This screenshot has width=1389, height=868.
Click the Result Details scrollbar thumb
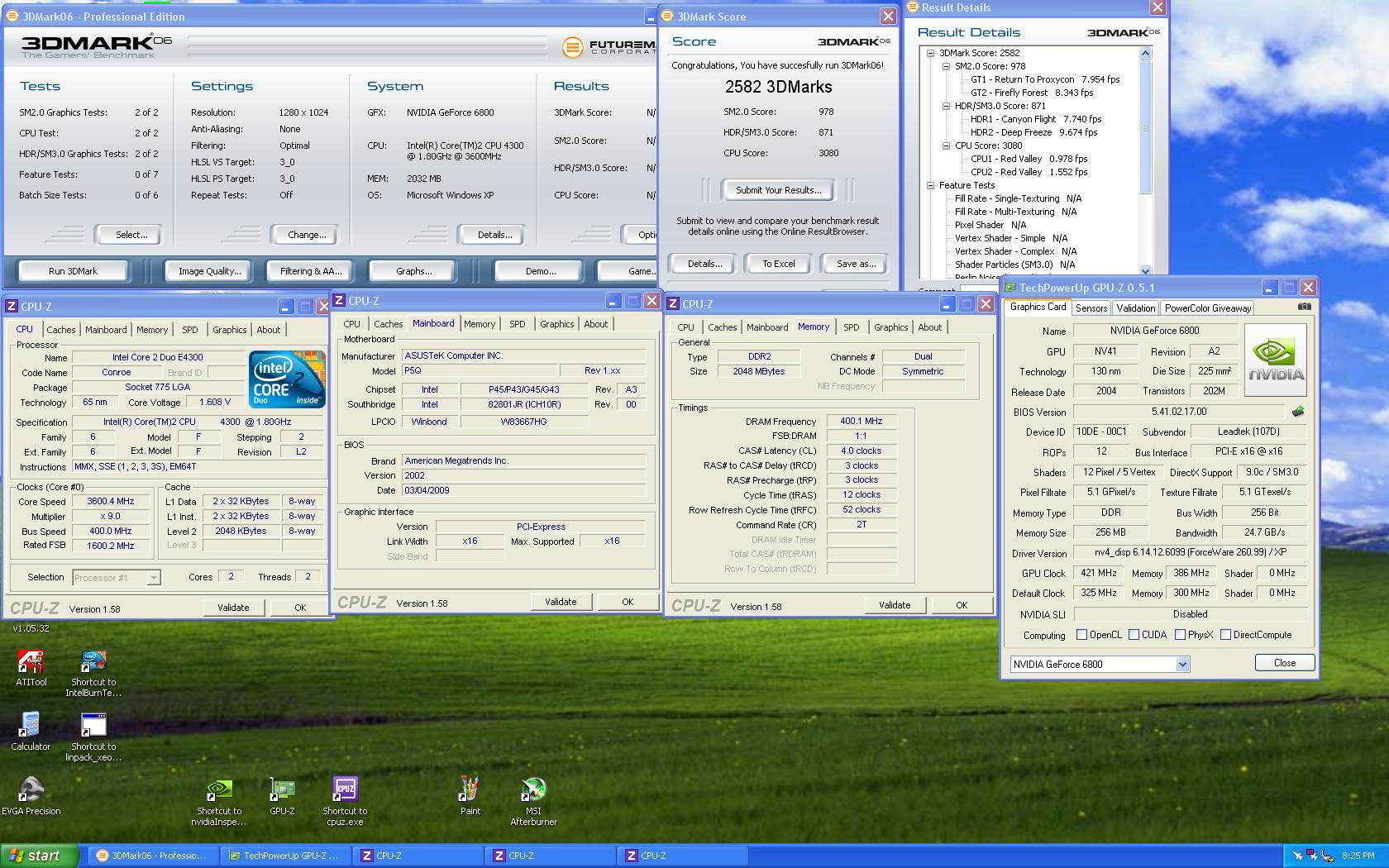[1145, 126]
